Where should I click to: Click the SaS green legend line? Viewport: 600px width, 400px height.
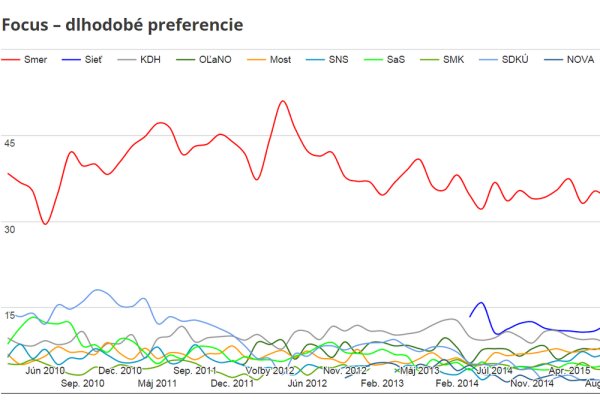point(371,59)
